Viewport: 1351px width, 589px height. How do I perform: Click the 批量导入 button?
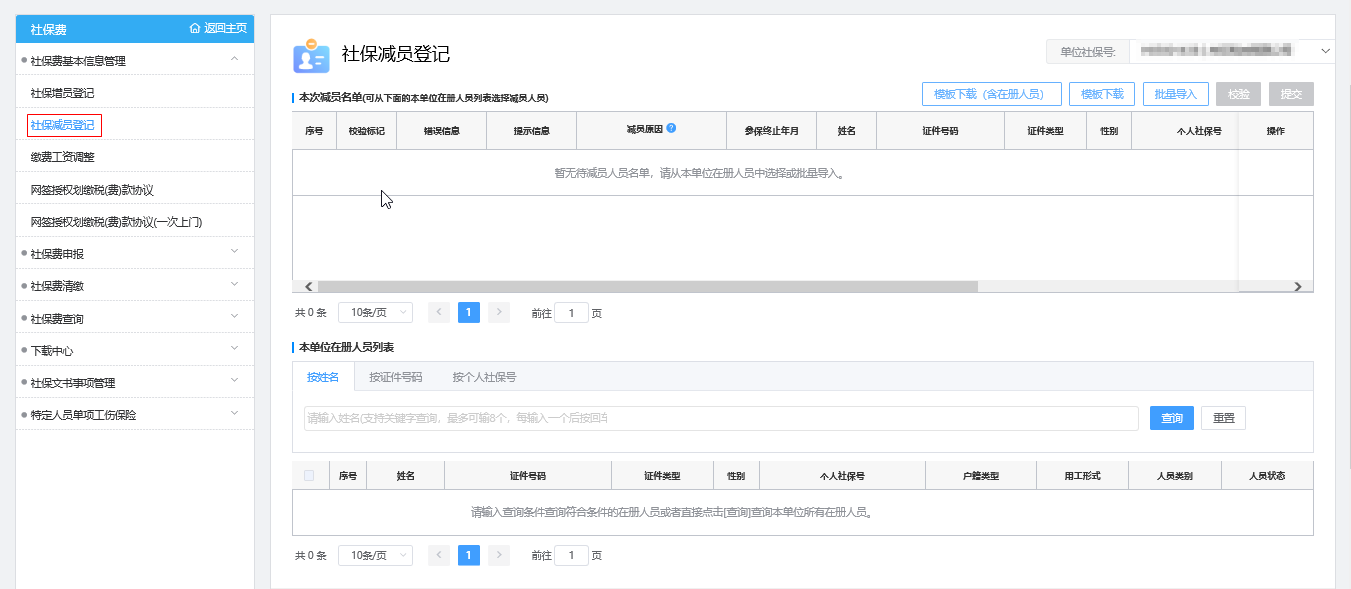point(1175,94)
